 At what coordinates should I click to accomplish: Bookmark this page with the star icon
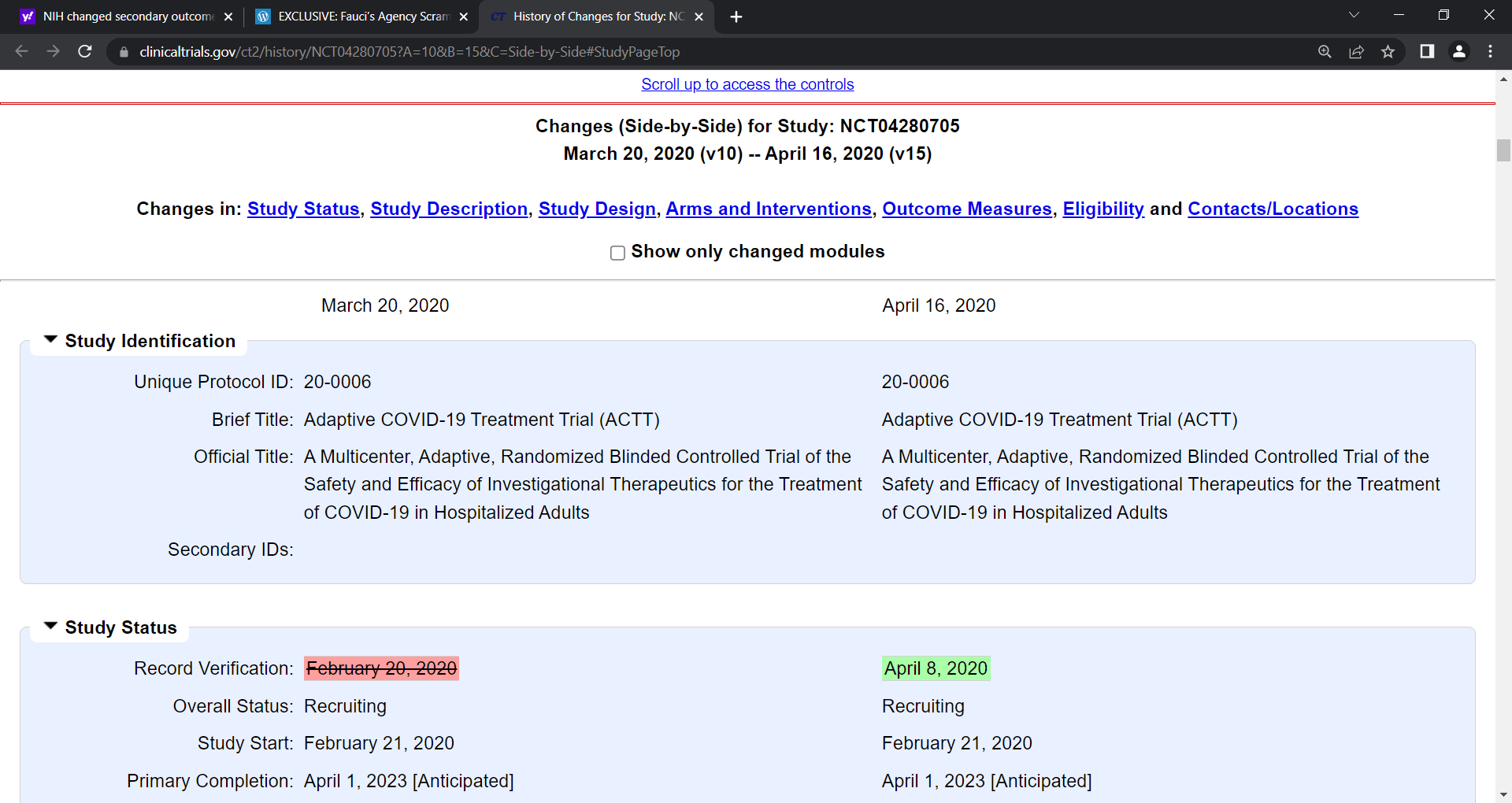pyautogui.click(x=1388, y=51)
